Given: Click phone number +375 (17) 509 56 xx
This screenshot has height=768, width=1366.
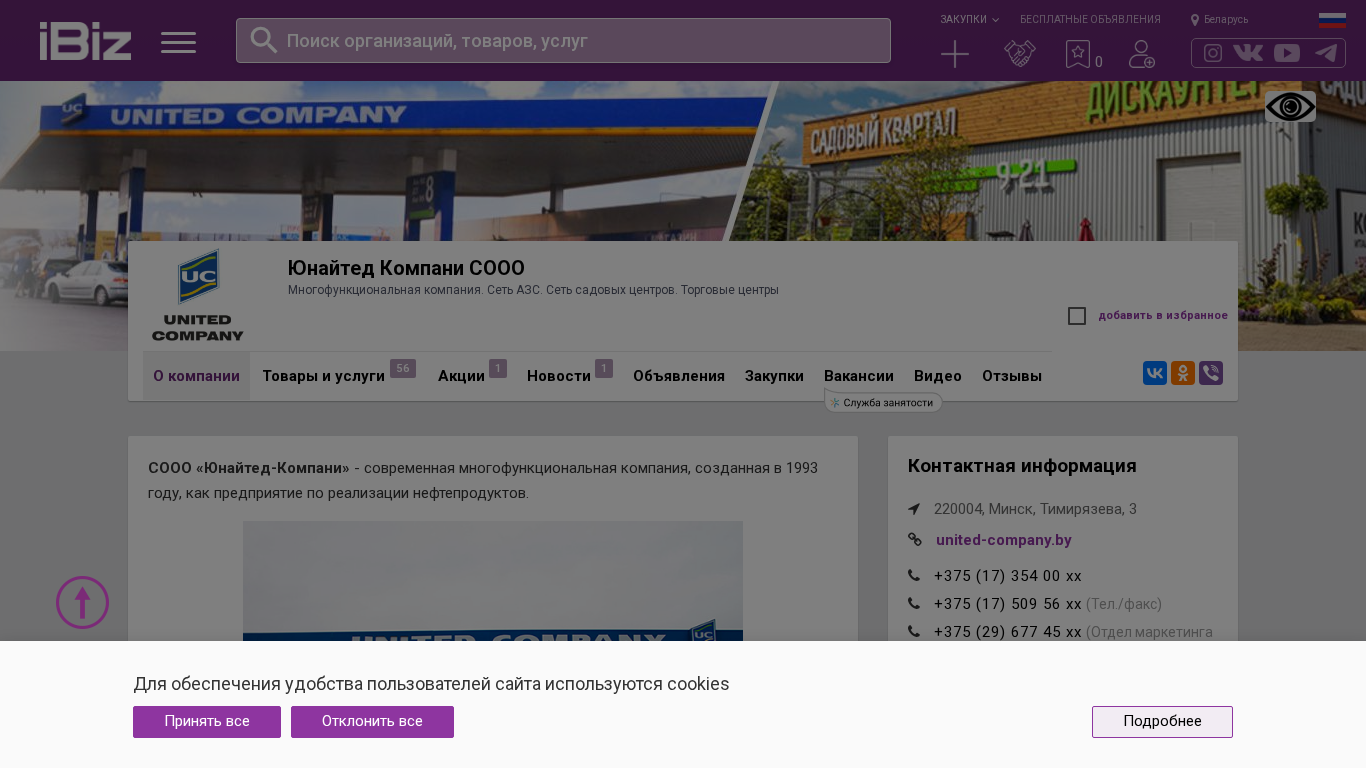Looking at the screenshot, I should pos(1008,604).
